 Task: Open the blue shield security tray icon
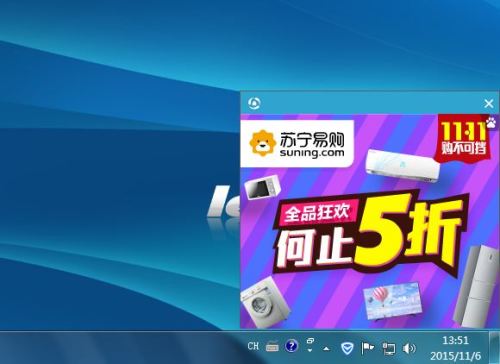(x=347, y=348)
